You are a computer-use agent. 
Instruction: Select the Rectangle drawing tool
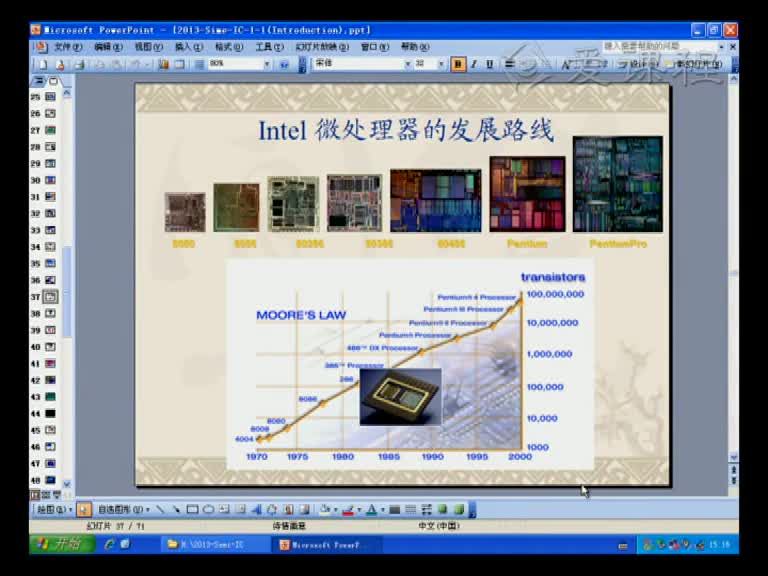192,509
